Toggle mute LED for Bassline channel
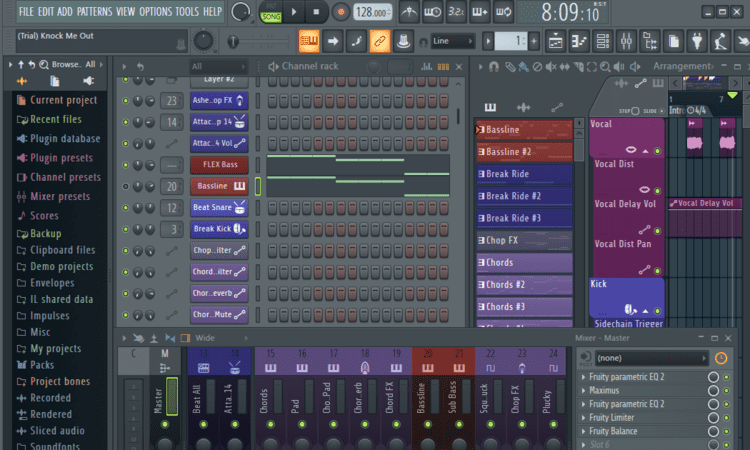Viewport: 750px width, 450px height. (x=125, y=186)
